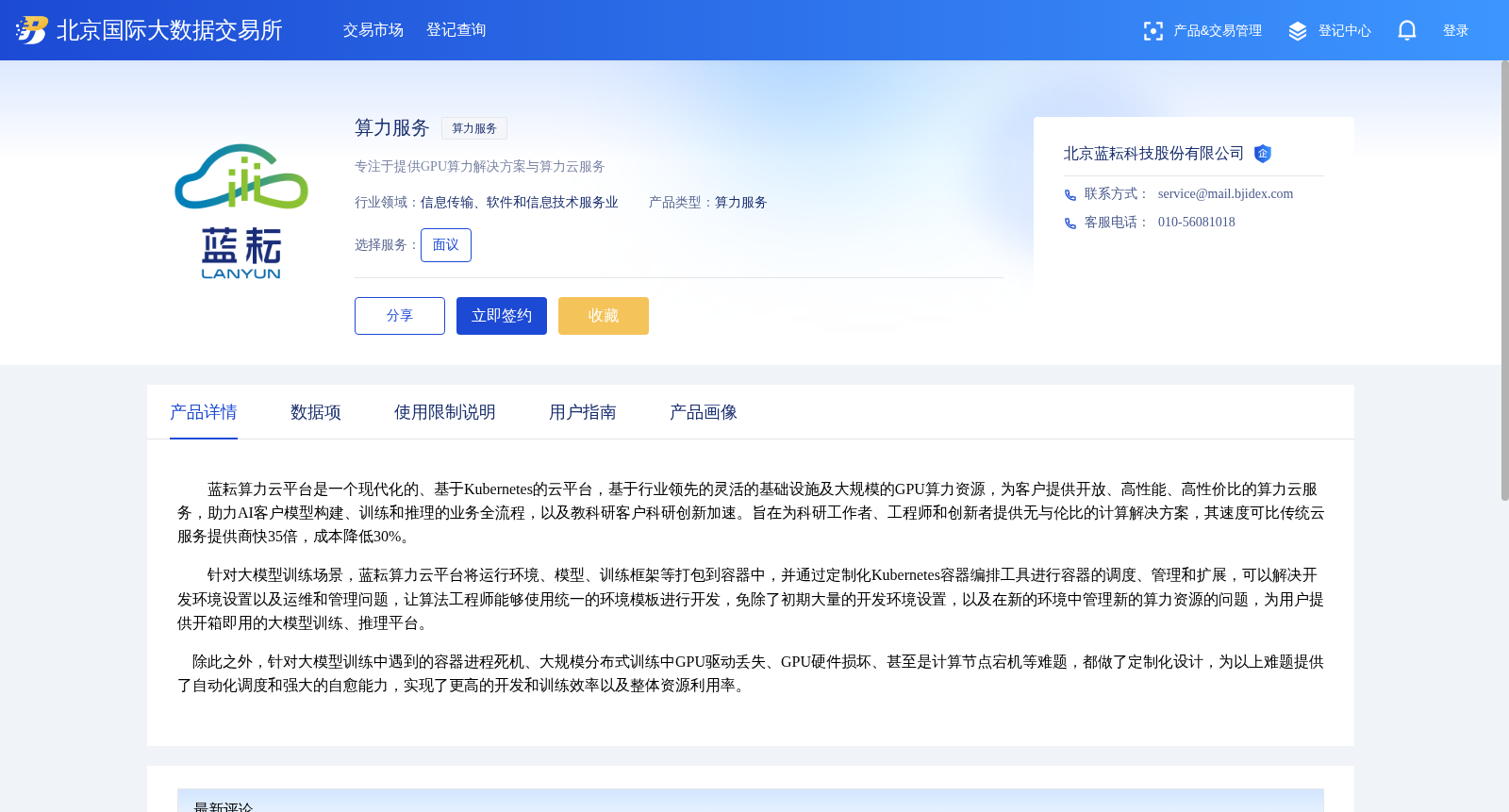
Task: Click the 最新评论 section header
Action: 751,801
